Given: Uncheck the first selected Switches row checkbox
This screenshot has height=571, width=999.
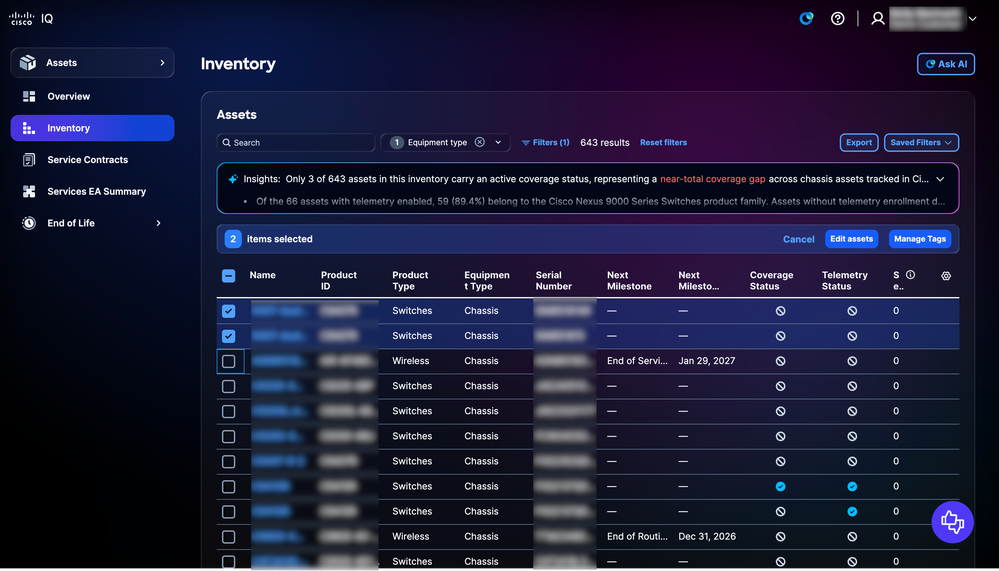Looking at the screenshot, I should [229, 311].
